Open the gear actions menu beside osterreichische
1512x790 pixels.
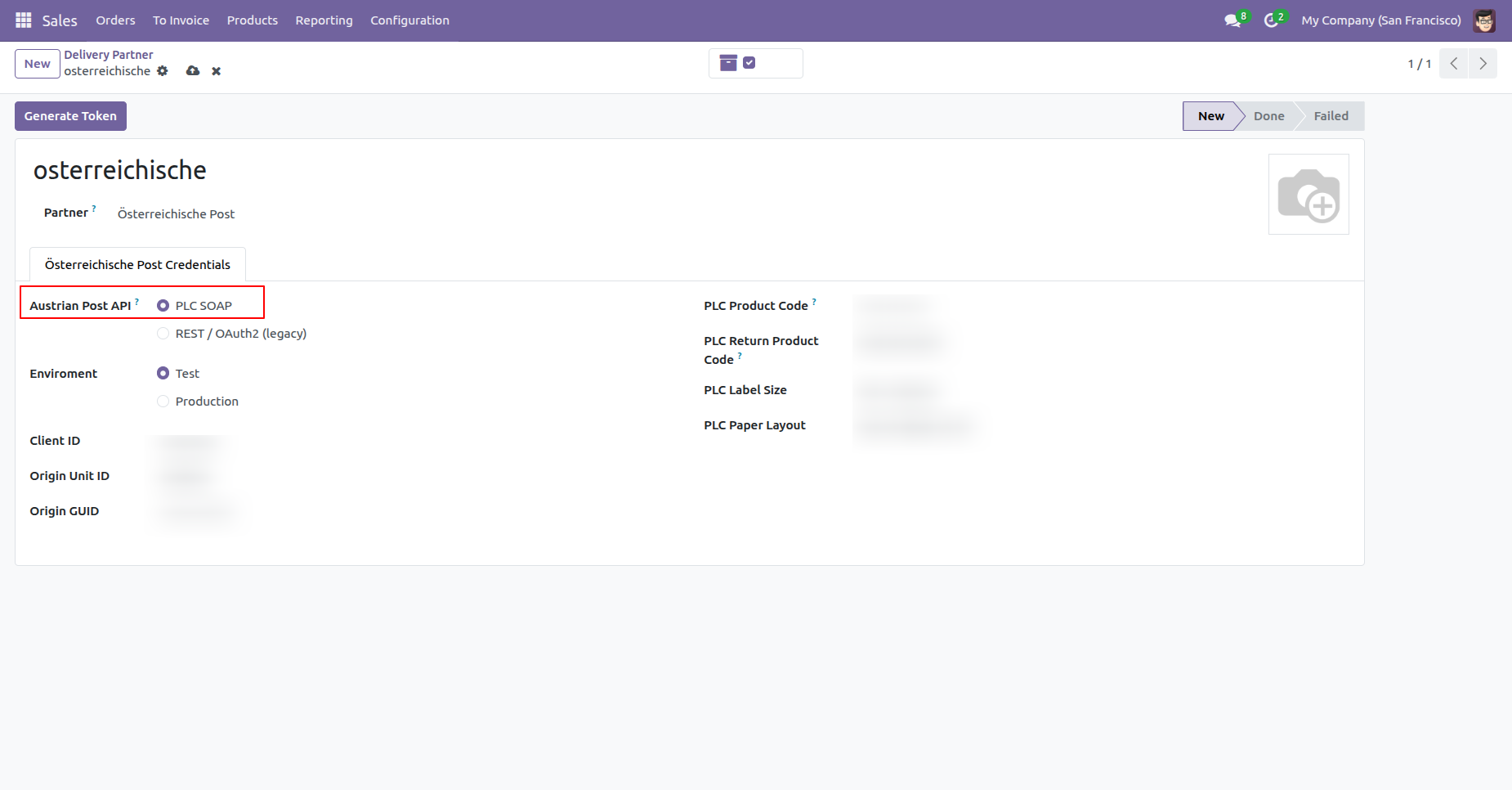coord(163,71)
